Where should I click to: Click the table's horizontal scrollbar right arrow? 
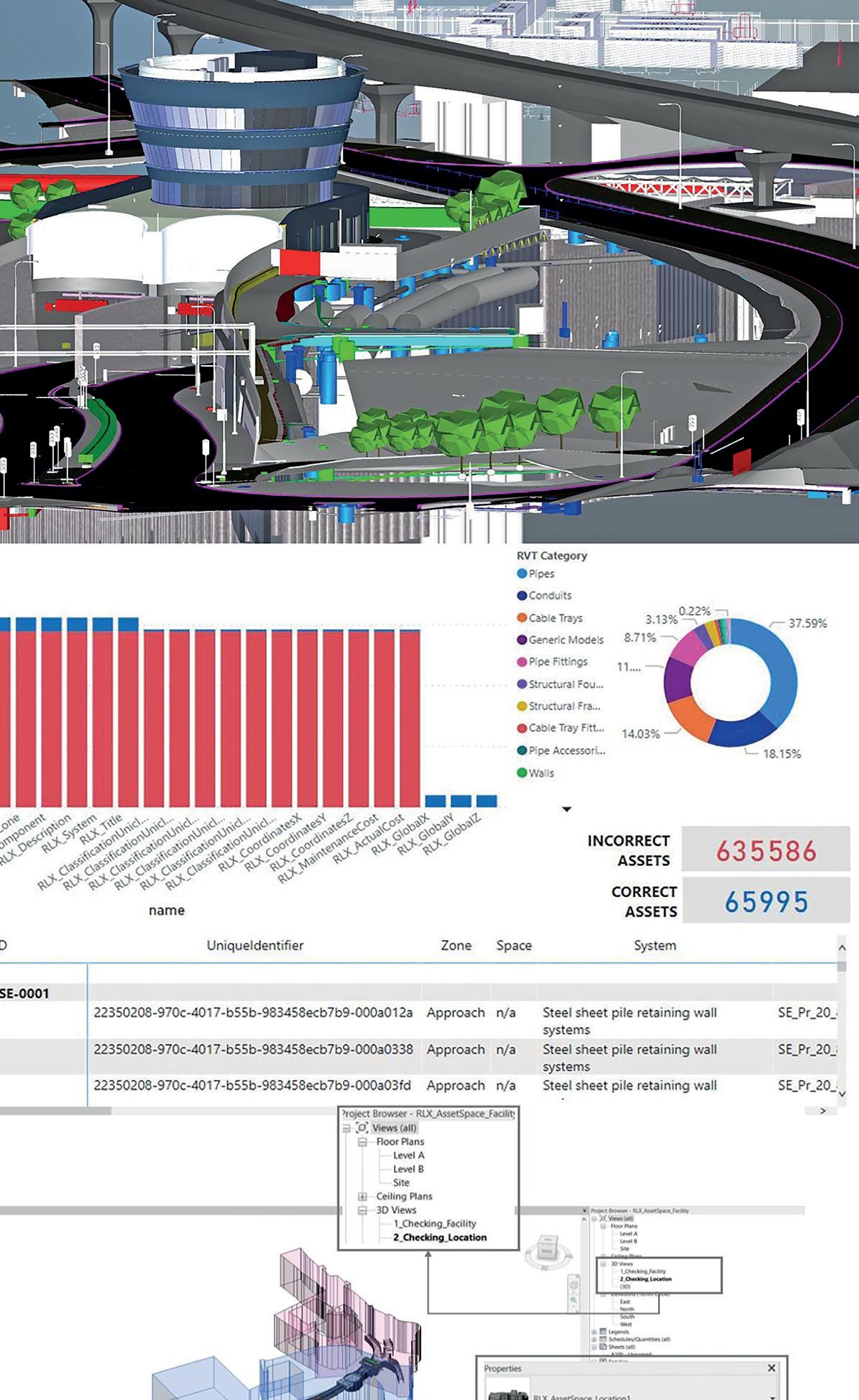click(823, 1111)
